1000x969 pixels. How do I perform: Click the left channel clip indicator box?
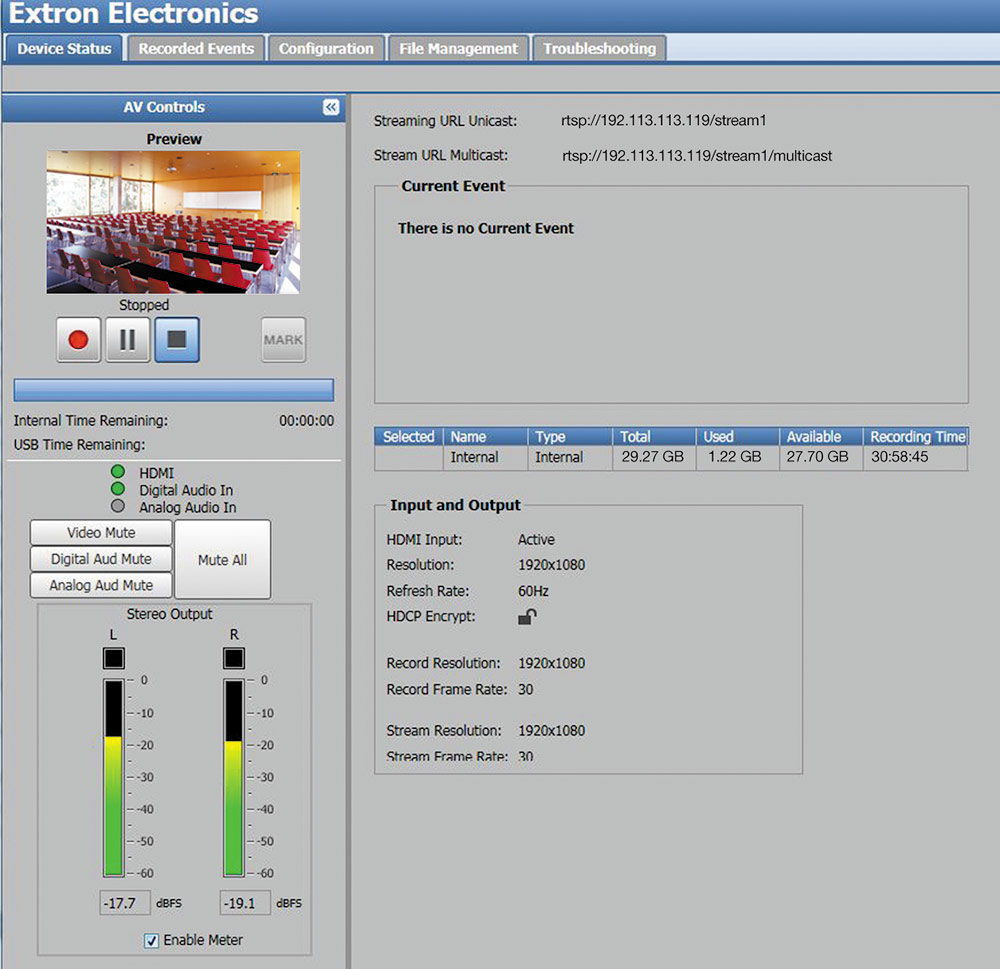[x=113, y=658]
